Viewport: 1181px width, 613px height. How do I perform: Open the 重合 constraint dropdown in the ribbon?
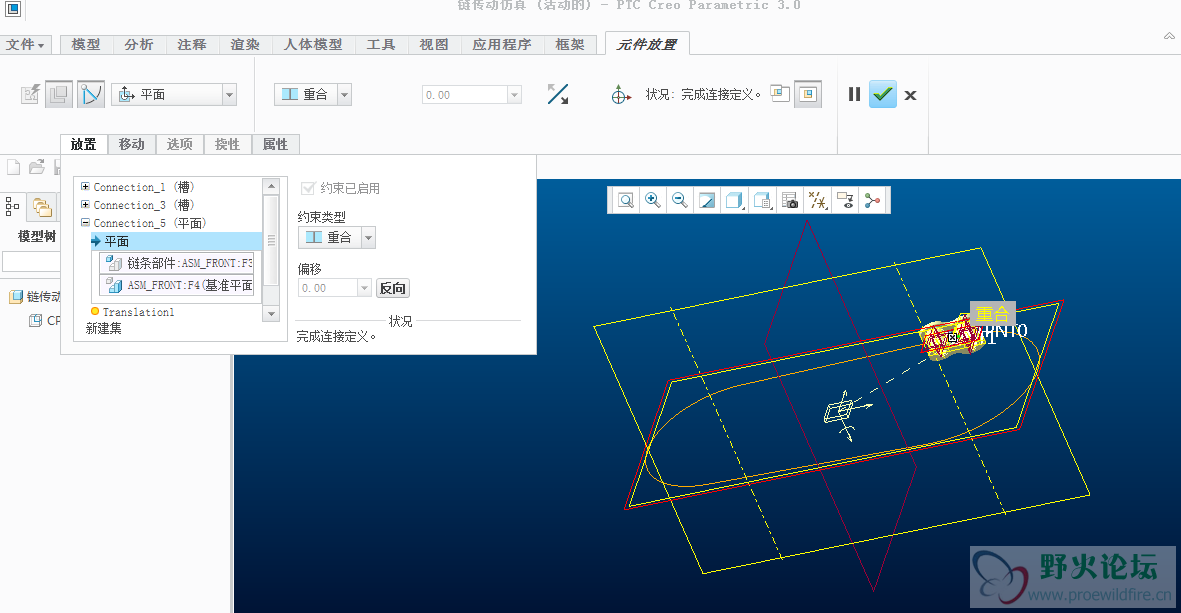(x=344, y=94)
